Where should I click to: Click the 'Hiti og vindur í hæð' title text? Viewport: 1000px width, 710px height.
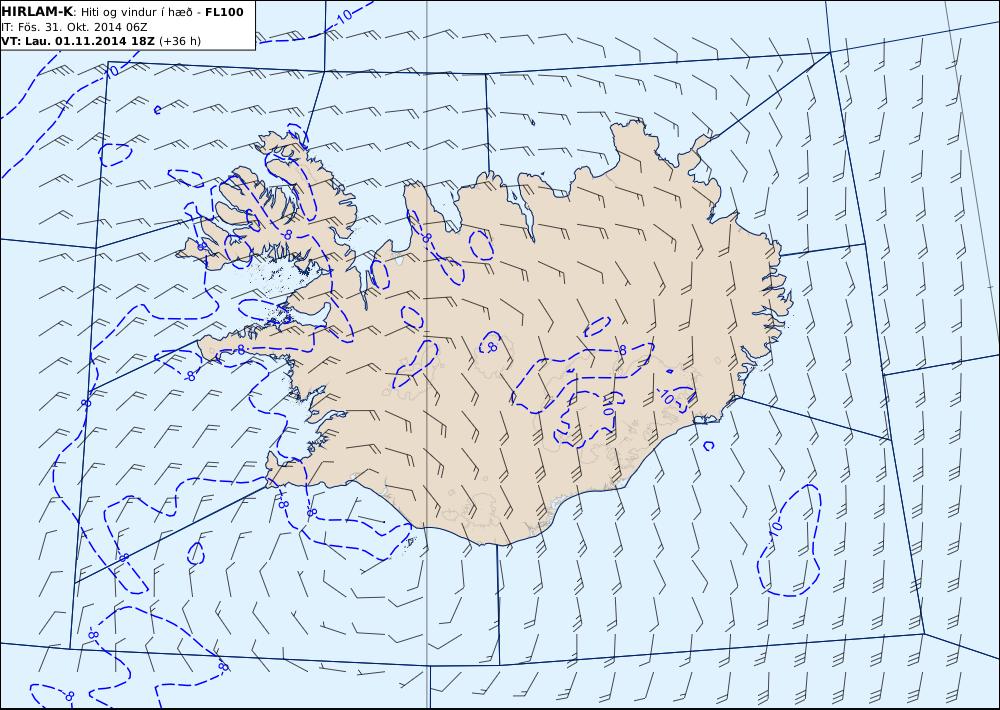point(136,13)
